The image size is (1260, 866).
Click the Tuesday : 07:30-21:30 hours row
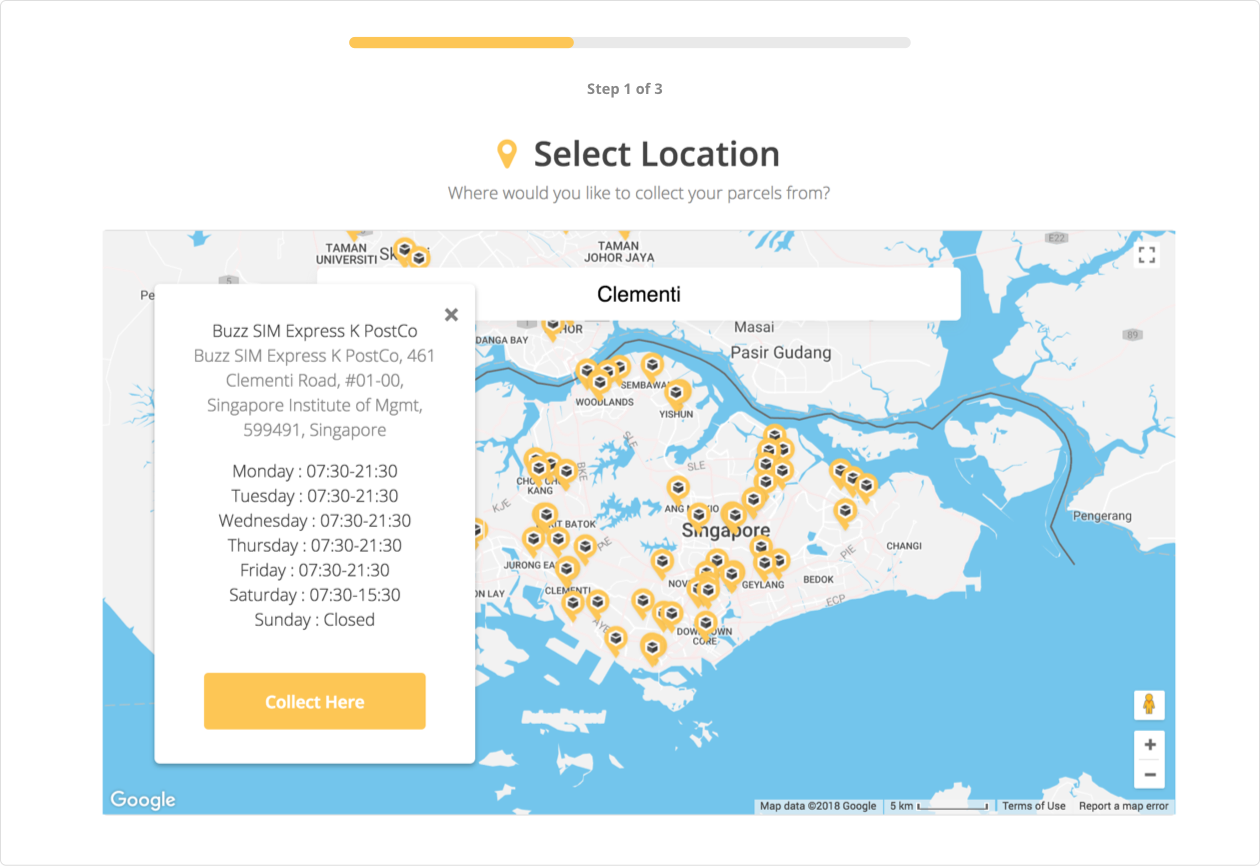[x=315, y=496]
